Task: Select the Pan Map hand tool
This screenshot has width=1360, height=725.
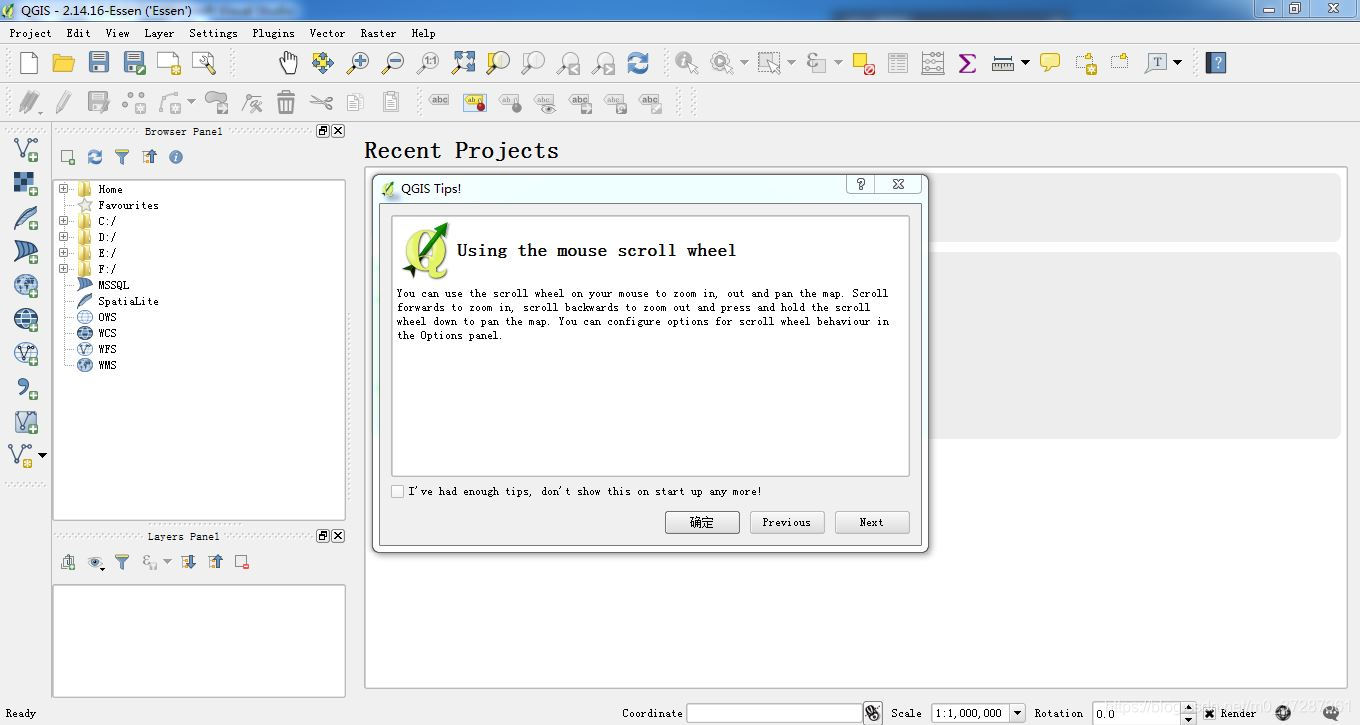Action: click(x=288, y=63)
